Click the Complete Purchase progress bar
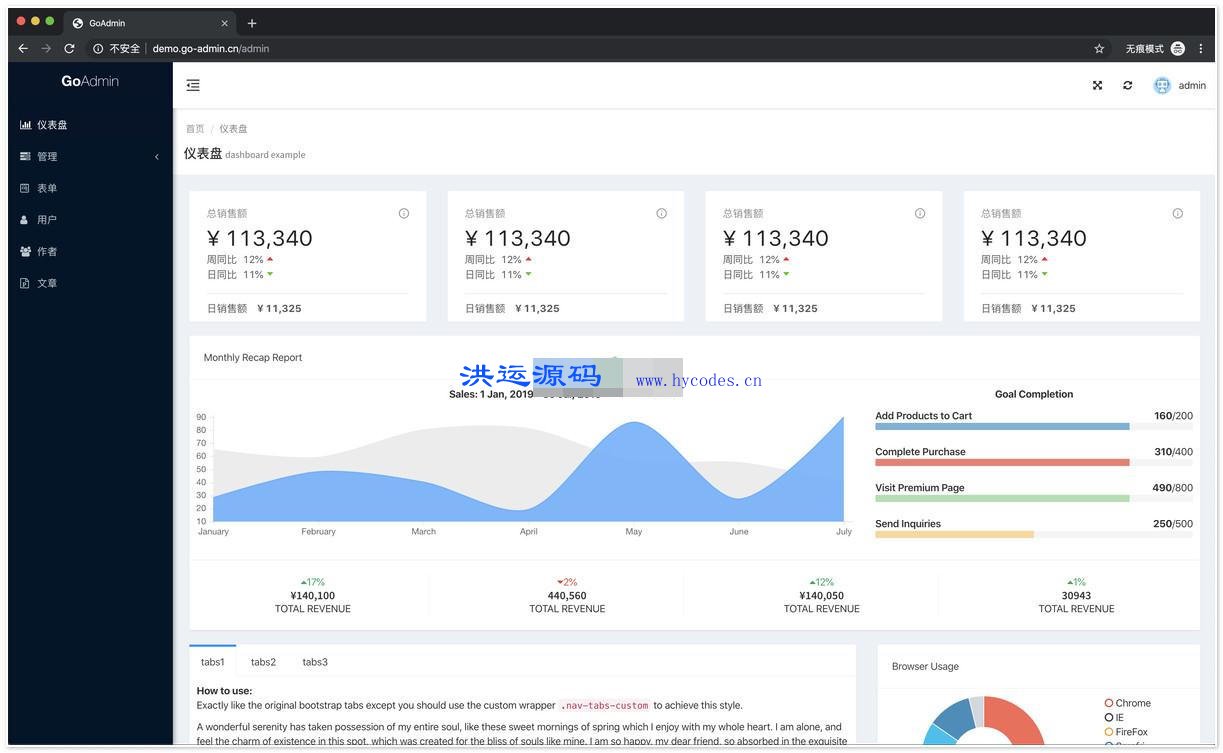The image size is (1223, 753). point(1033,463)
